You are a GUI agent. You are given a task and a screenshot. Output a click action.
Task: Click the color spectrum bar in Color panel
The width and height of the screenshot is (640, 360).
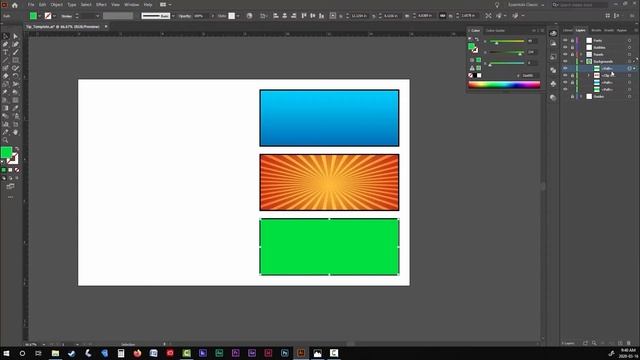(x=504, y=84)
